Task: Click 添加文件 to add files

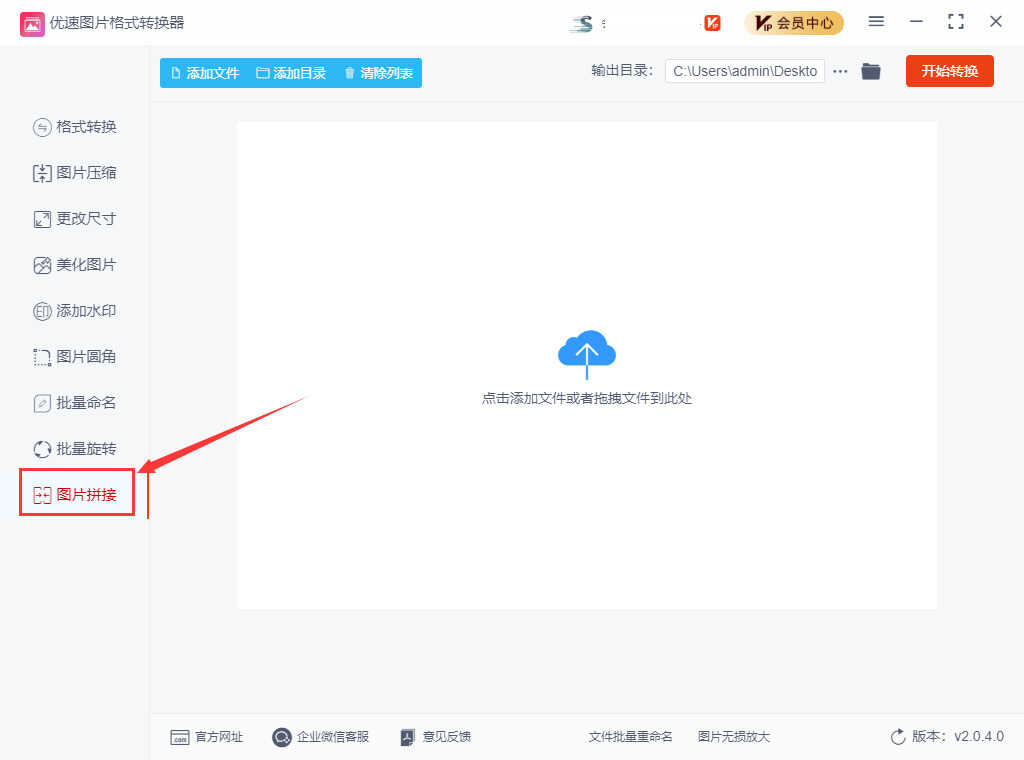Action: point(205,73)
